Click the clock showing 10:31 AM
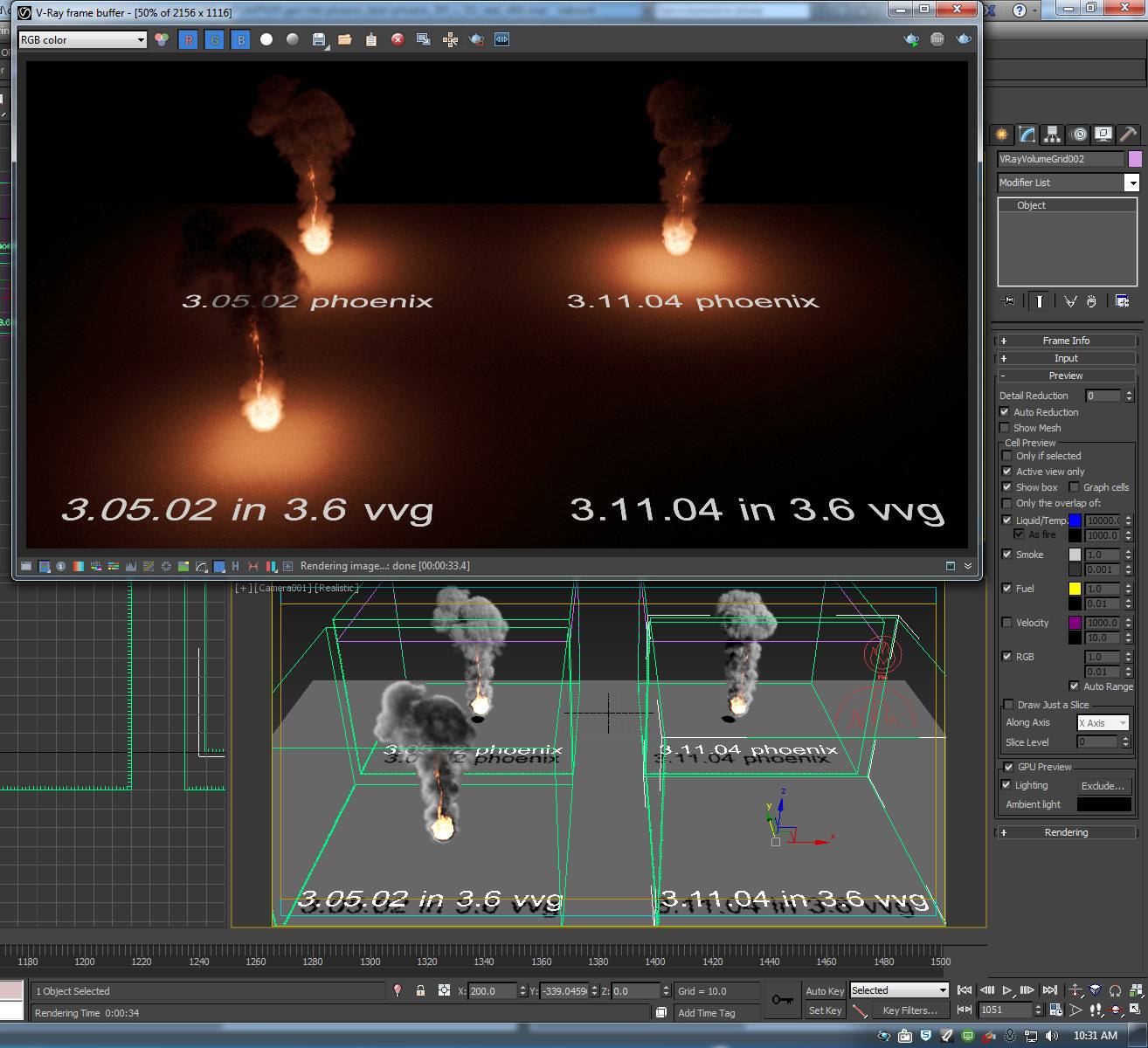 pos(1096,1036)
